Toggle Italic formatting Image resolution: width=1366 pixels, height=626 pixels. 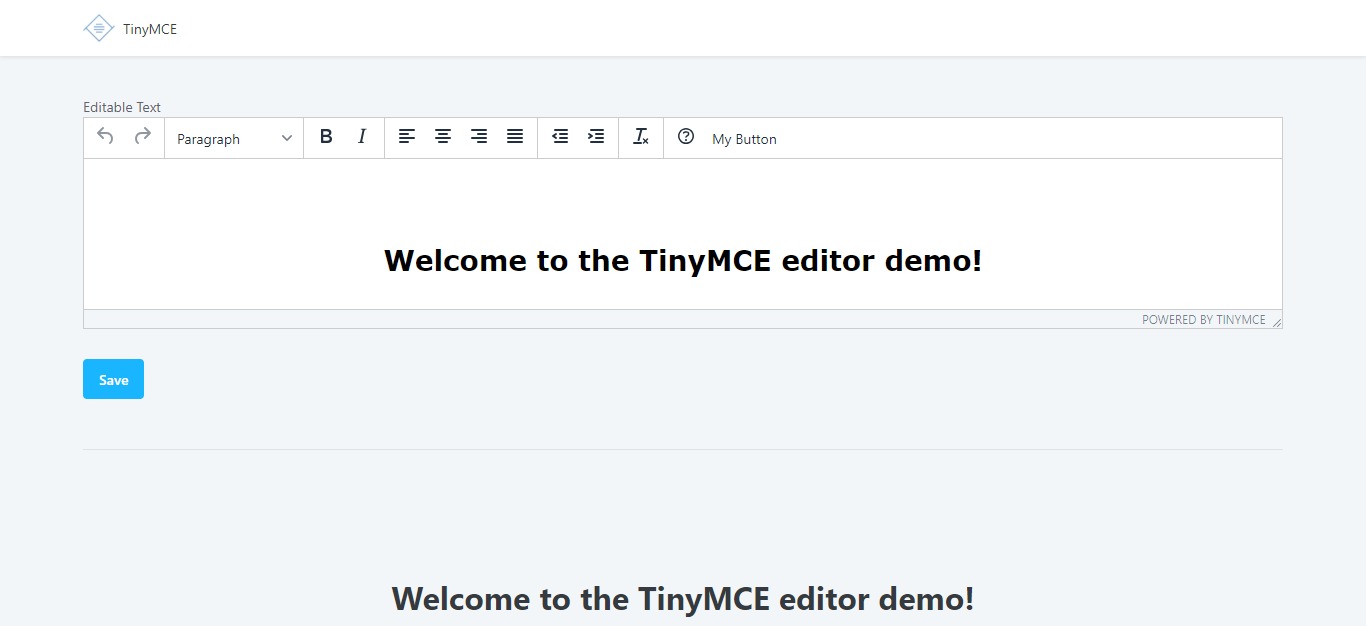(362, 137)
